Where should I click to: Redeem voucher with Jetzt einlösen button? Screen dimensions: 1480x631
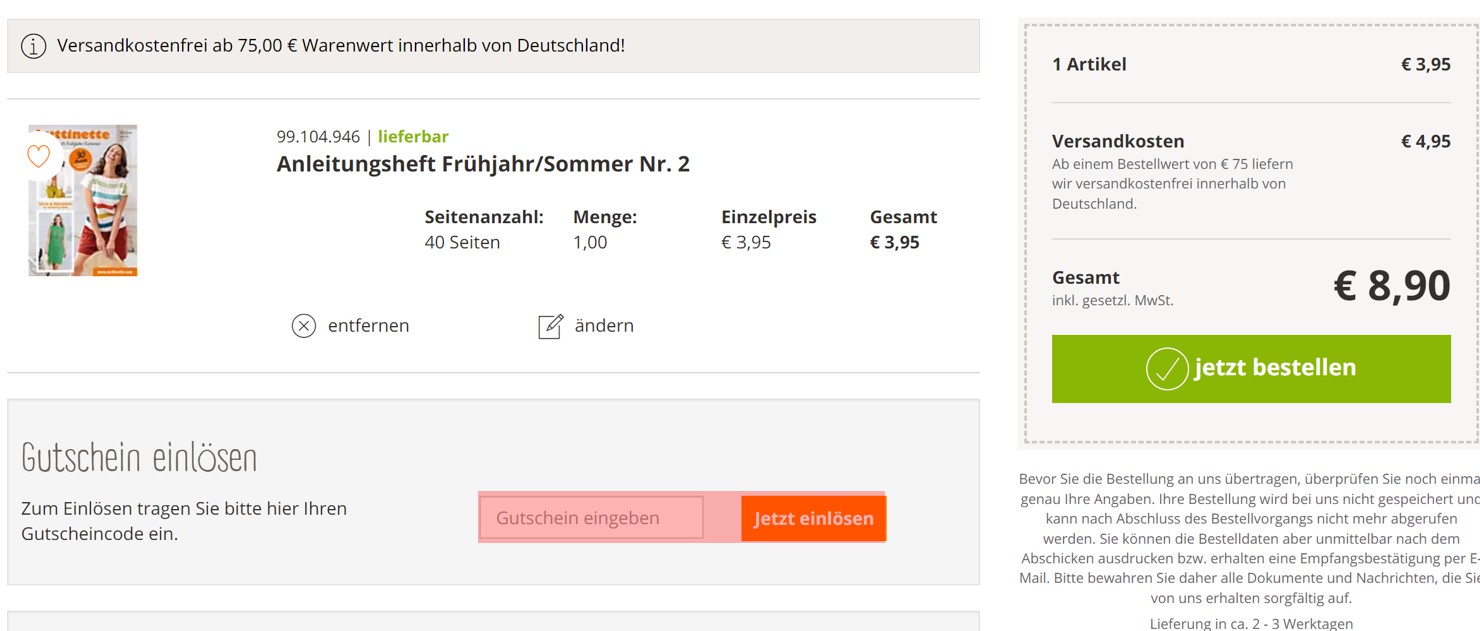813,518
